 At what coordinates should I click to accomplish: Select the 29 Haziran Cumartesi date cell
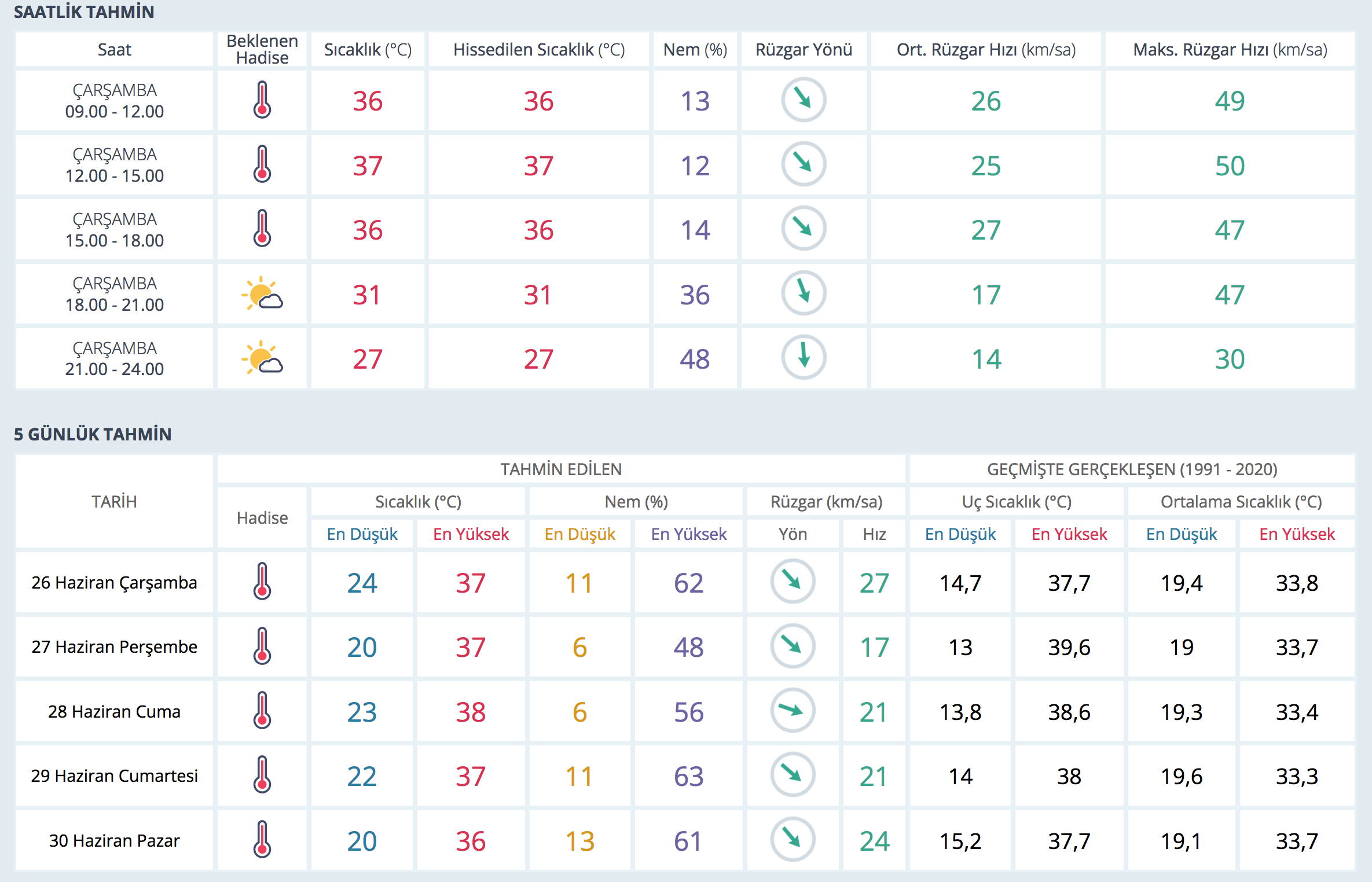click(x=114, y=776)
